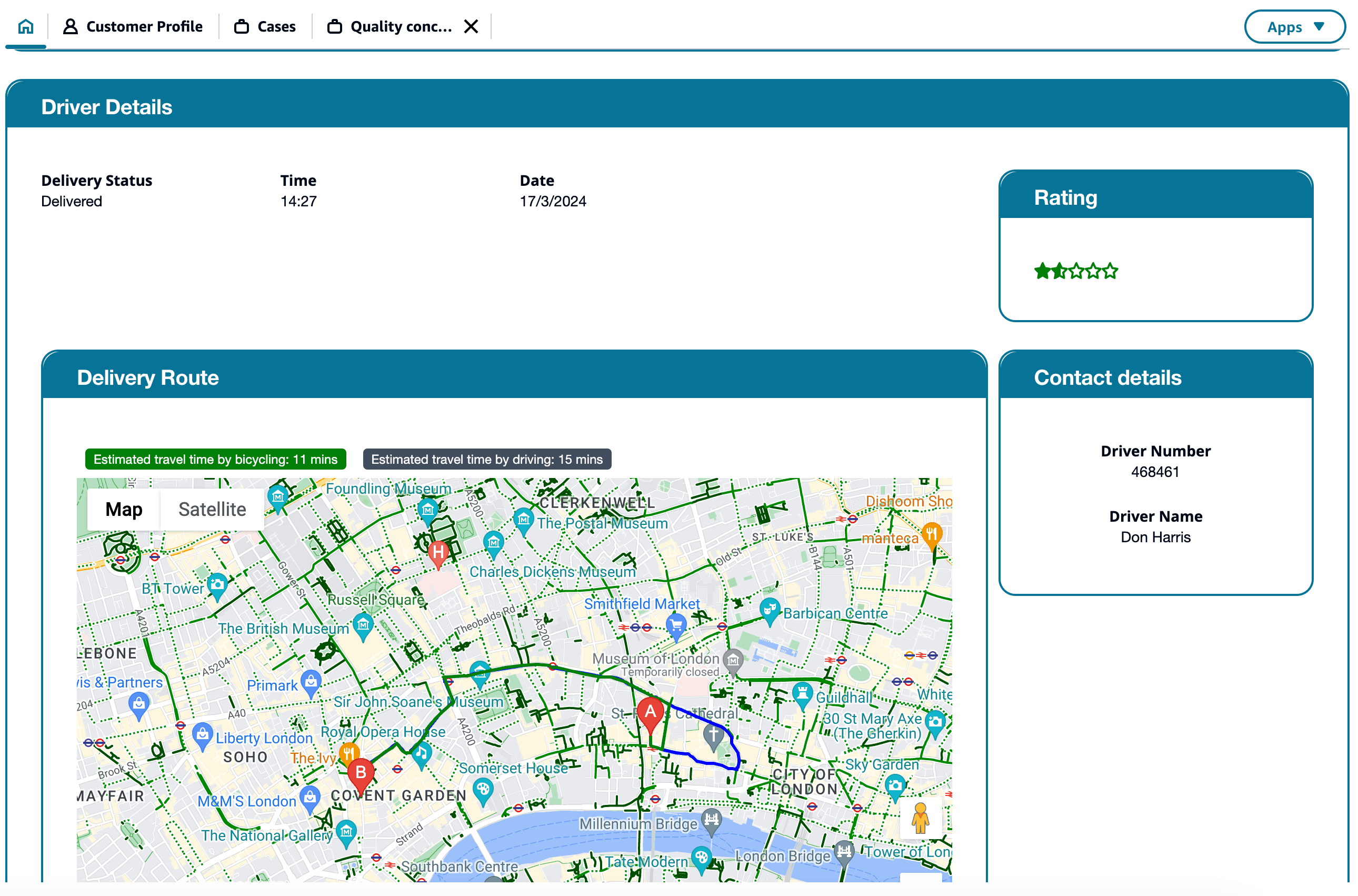
Task: Click the Street View pegman icon
Action: pyautogui.click(x=920, y=818)
